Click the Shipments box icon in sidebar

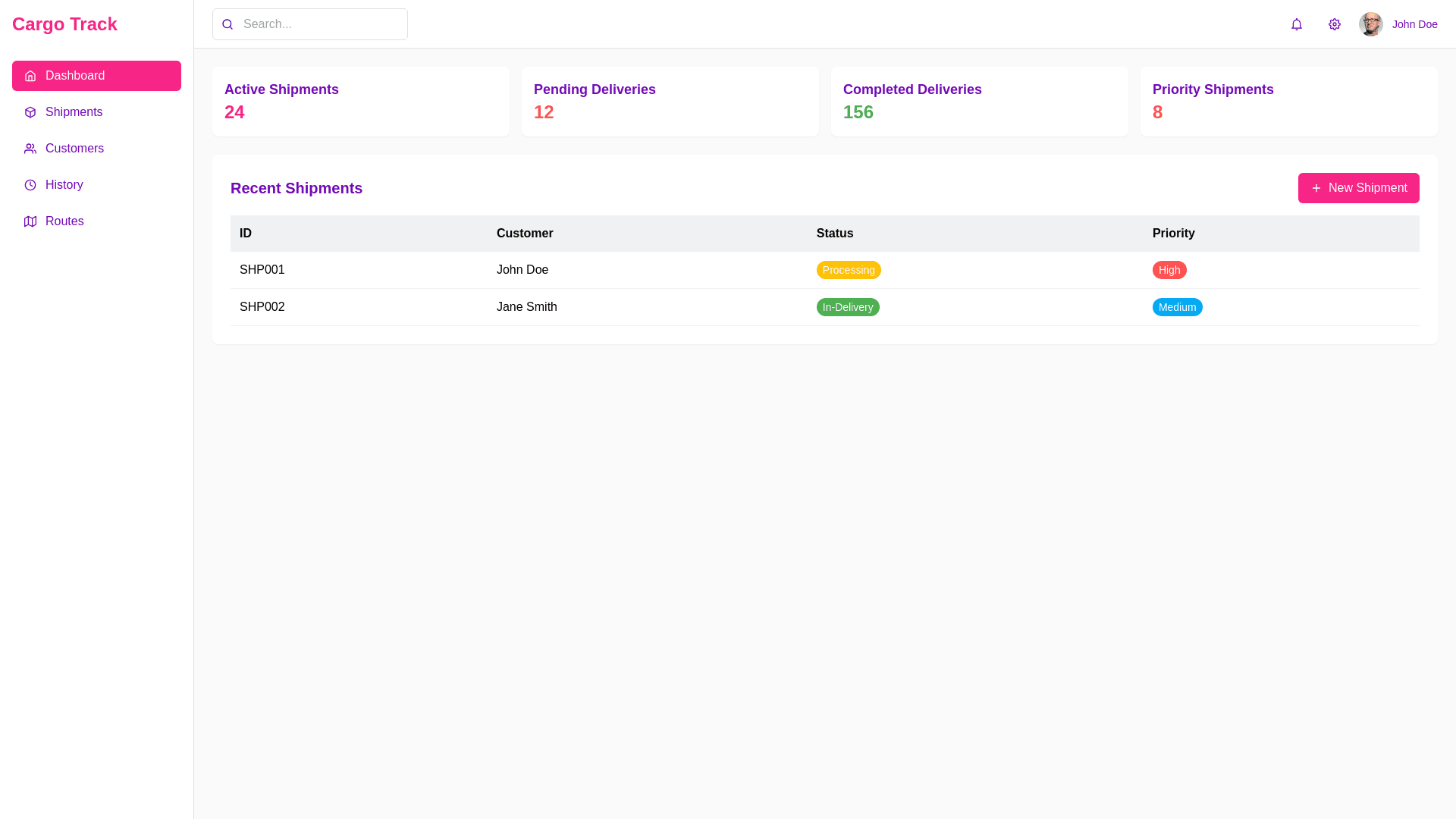coord(30,112)
